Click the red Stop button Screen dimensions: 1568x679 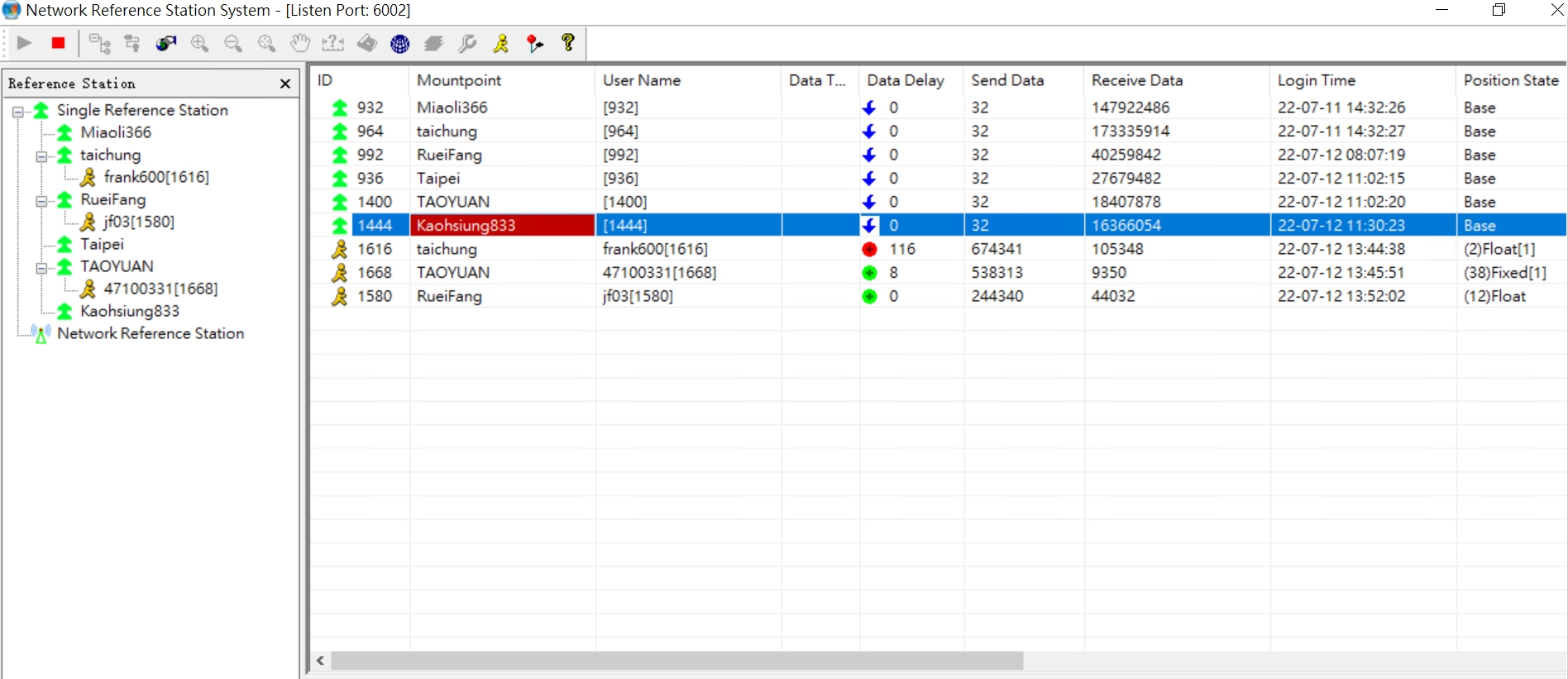click(58, 43)
